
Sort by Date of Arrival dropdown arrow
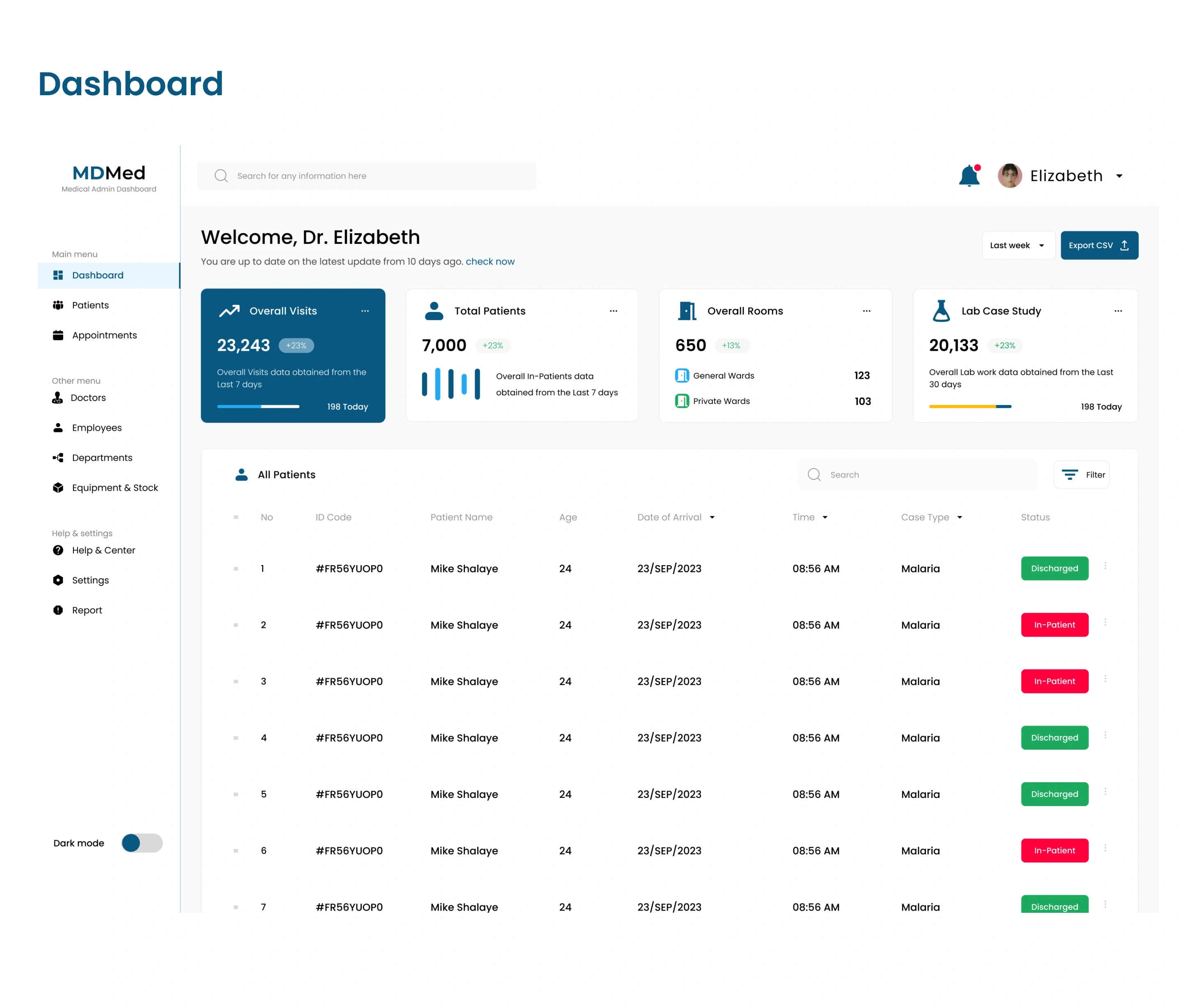[x=712, y=518]
